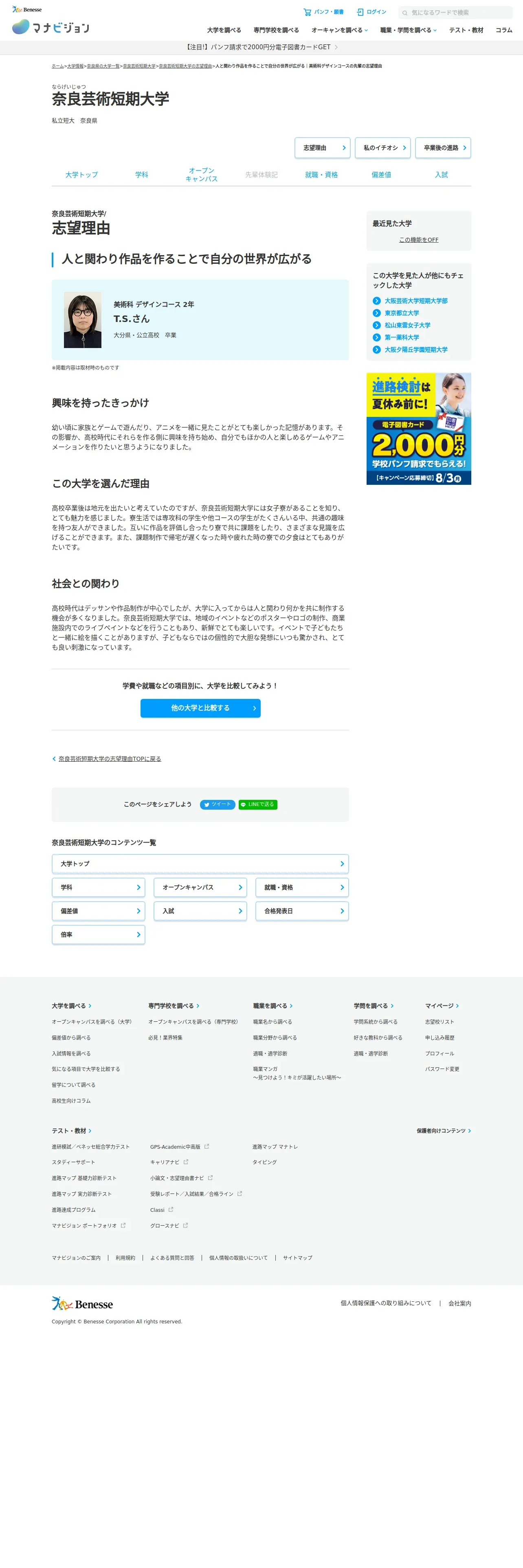Viewport: 523px width, 1568px height.
Task: Click footer link 職業マンガ
Action: click(297, 1073)
